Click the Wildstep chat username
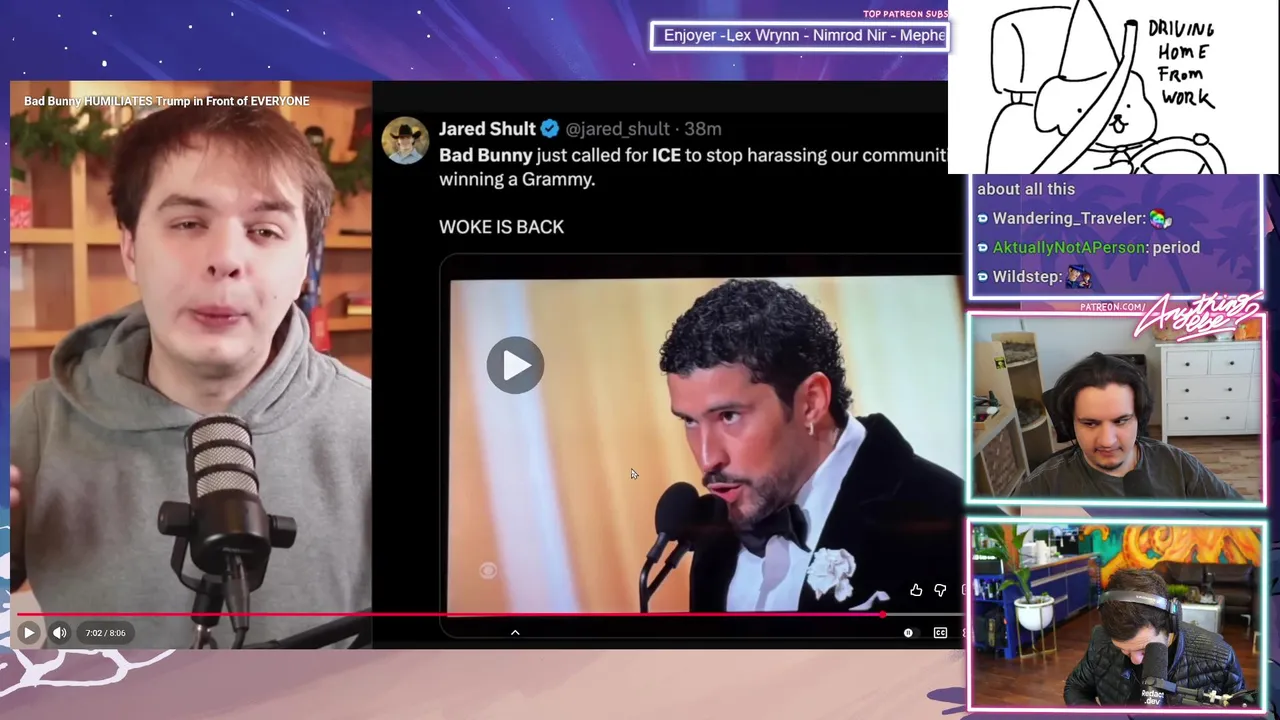This screenshot has width=1280, height=720. (1028, 276)
